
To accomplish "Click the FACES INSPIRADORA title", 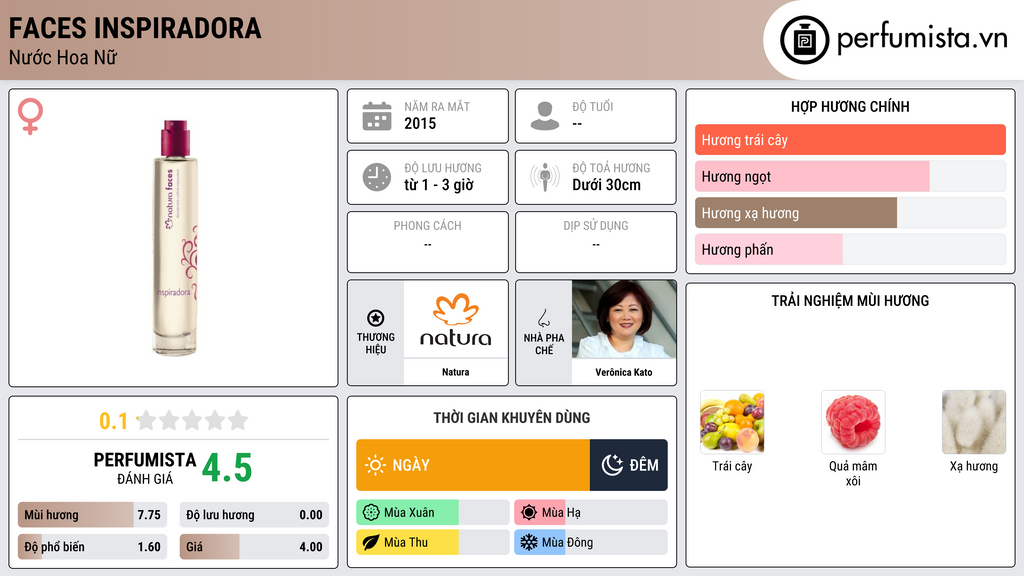I will point(135,28).
